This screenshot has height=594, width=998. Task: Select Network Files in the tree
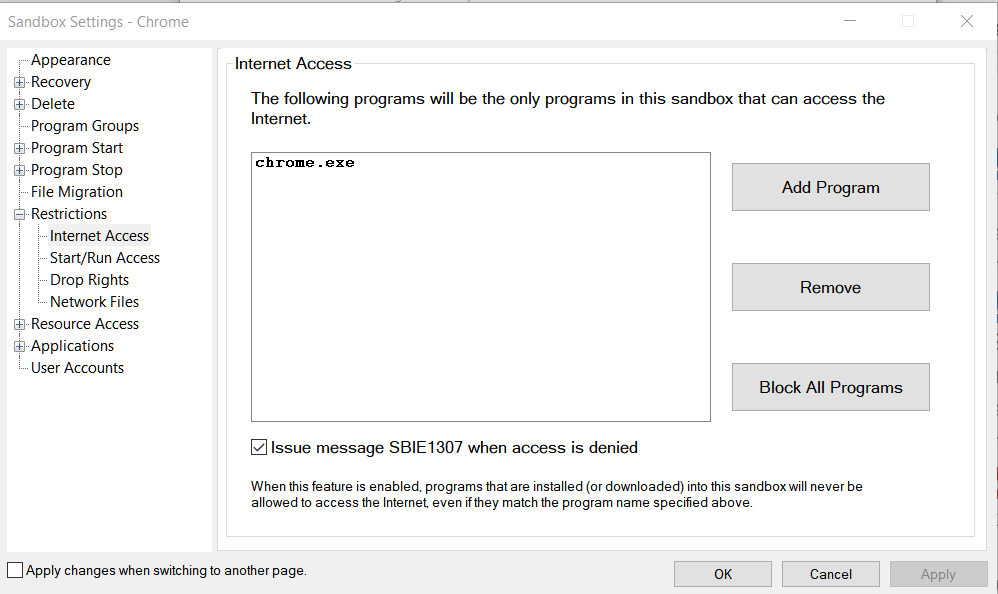click(x=94, y=302)
